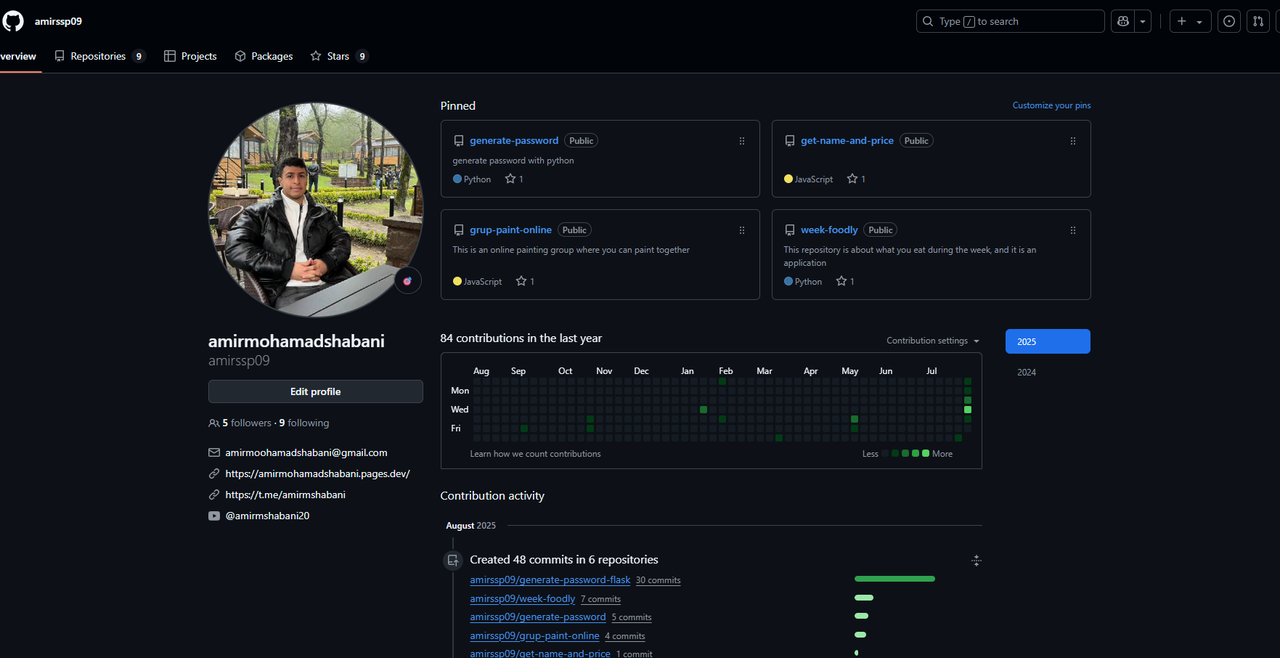Select the 2025 contribution year
This screenshot has height=658, width=1280.
pos(1048,342)
